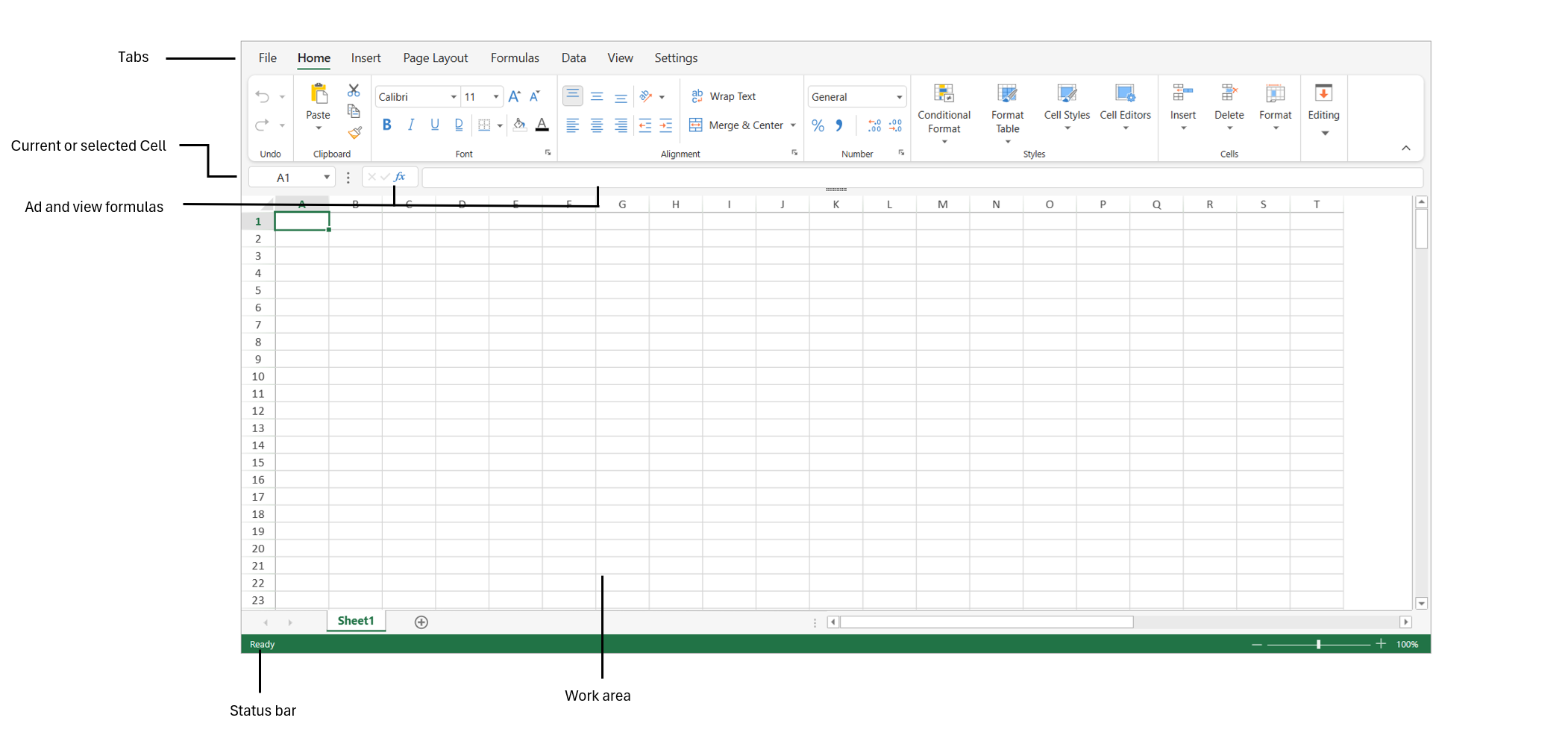This screenshot has width=1568, height=750.
Task: Toggle Italic formatting
Action: [x=410, y=125]
